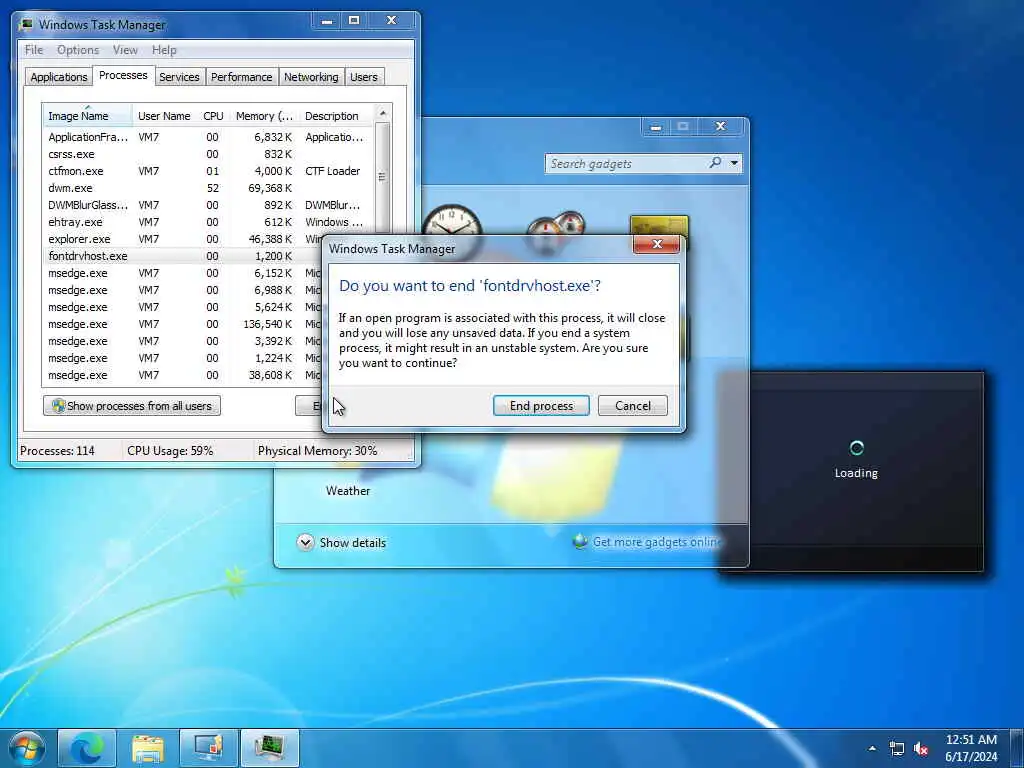
Task: Select the CPU Meter gadget icon
Action: (x=556, y=227)
